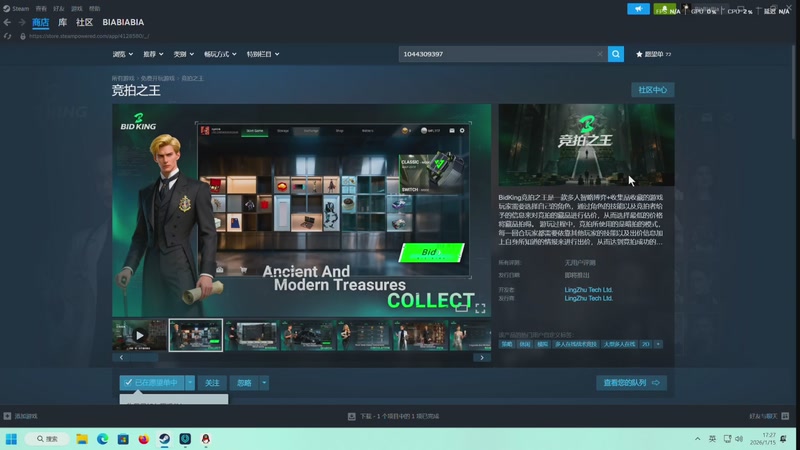Click the 大型多人在线 tag
The width and height of the screenshot is (800, 450).
(619, 344)
